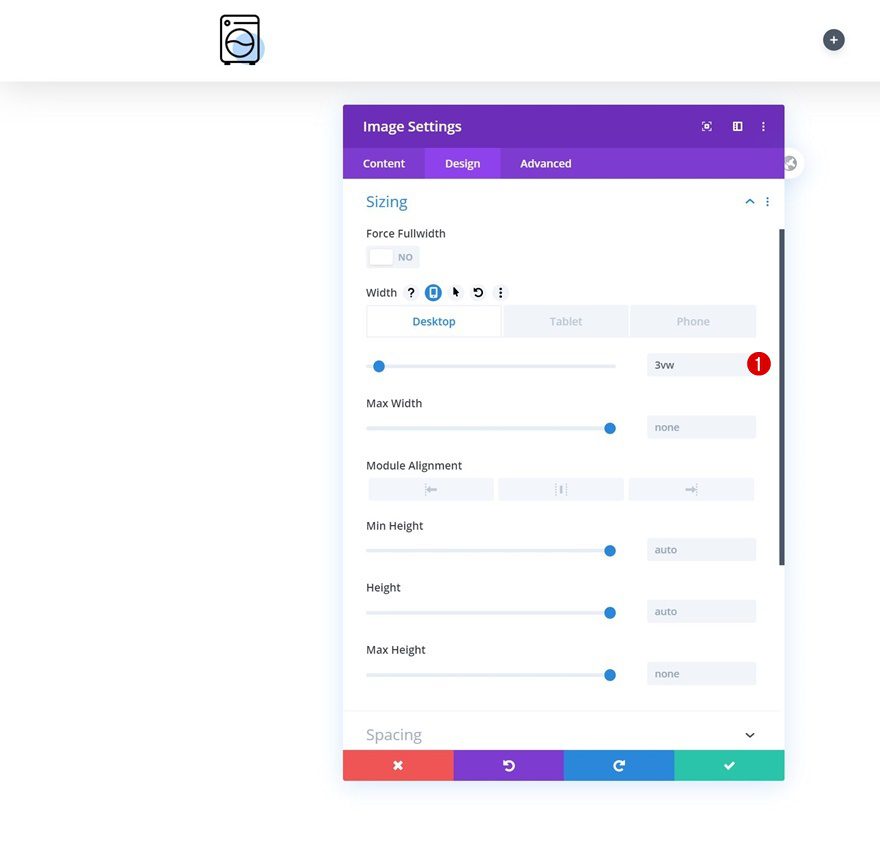The image size is (880, 848).
Task: Save changes with the green checkmark button
Action: click(x=729, y=764)
